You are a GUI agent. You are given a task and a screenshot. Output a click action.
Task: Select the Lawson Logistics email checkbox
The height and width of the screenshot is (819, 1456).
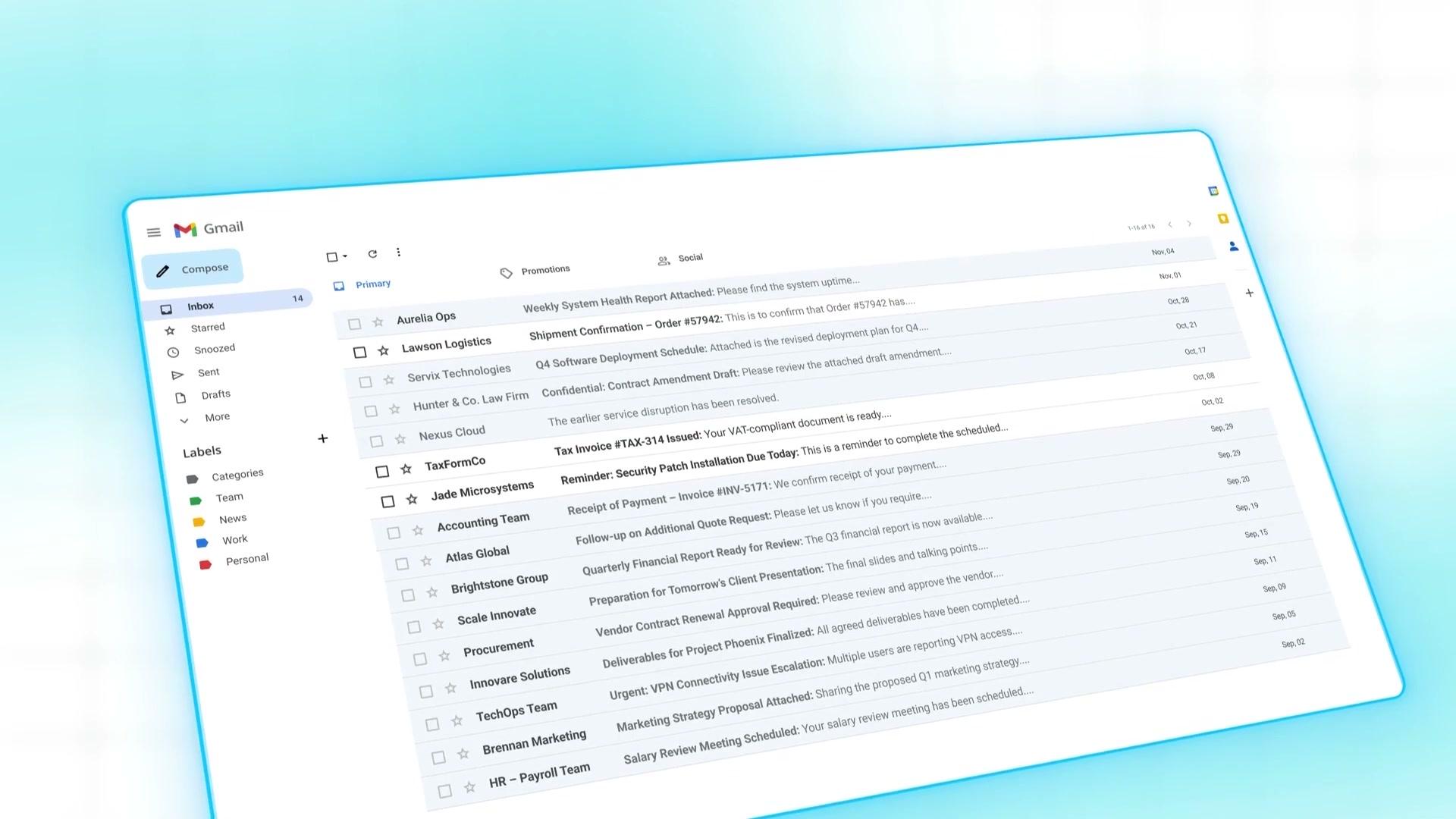tap(360, 352)
